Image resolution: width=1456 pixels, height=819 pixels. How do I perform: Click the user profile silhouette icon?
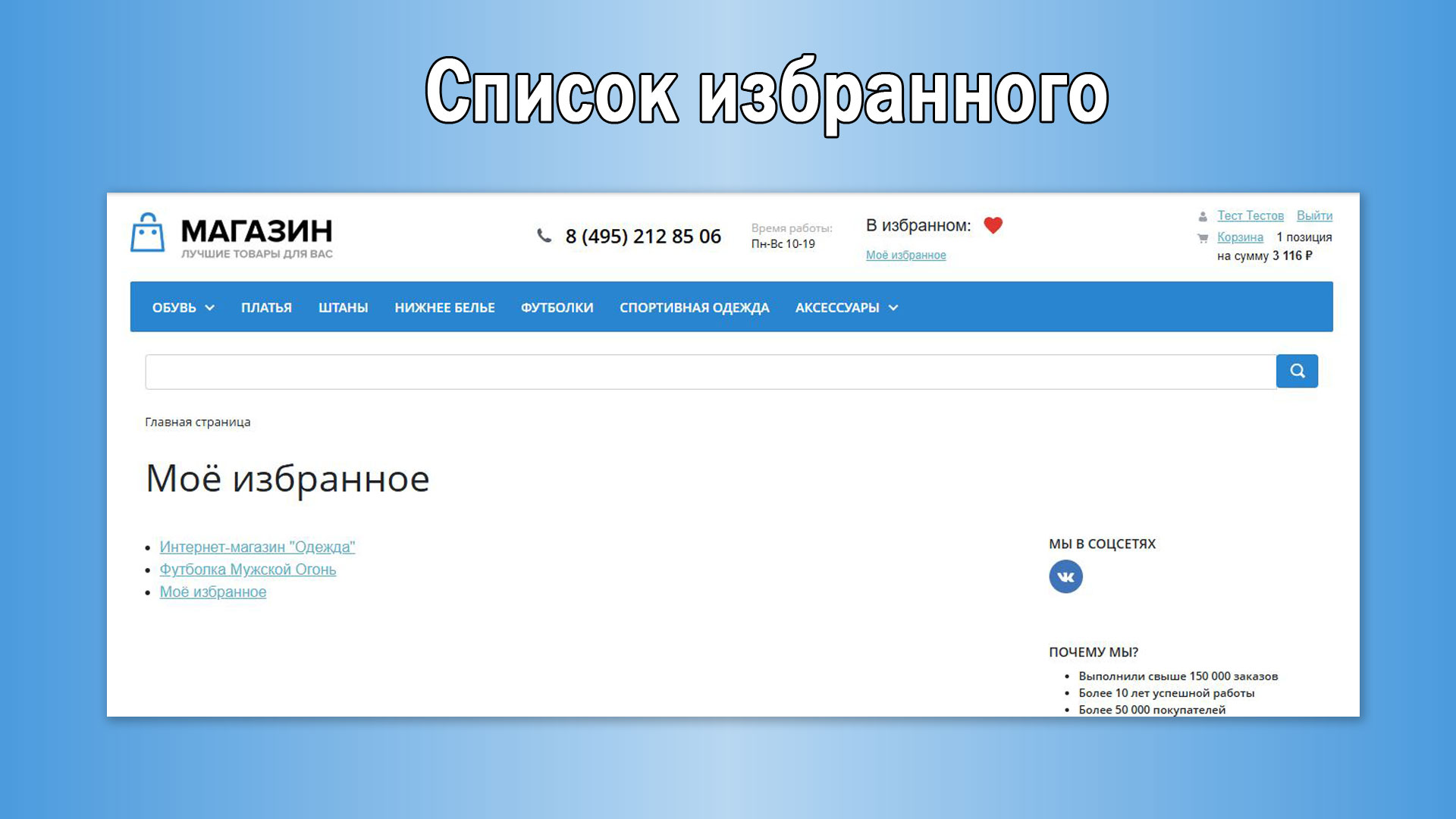click(x=1203, y=217)
